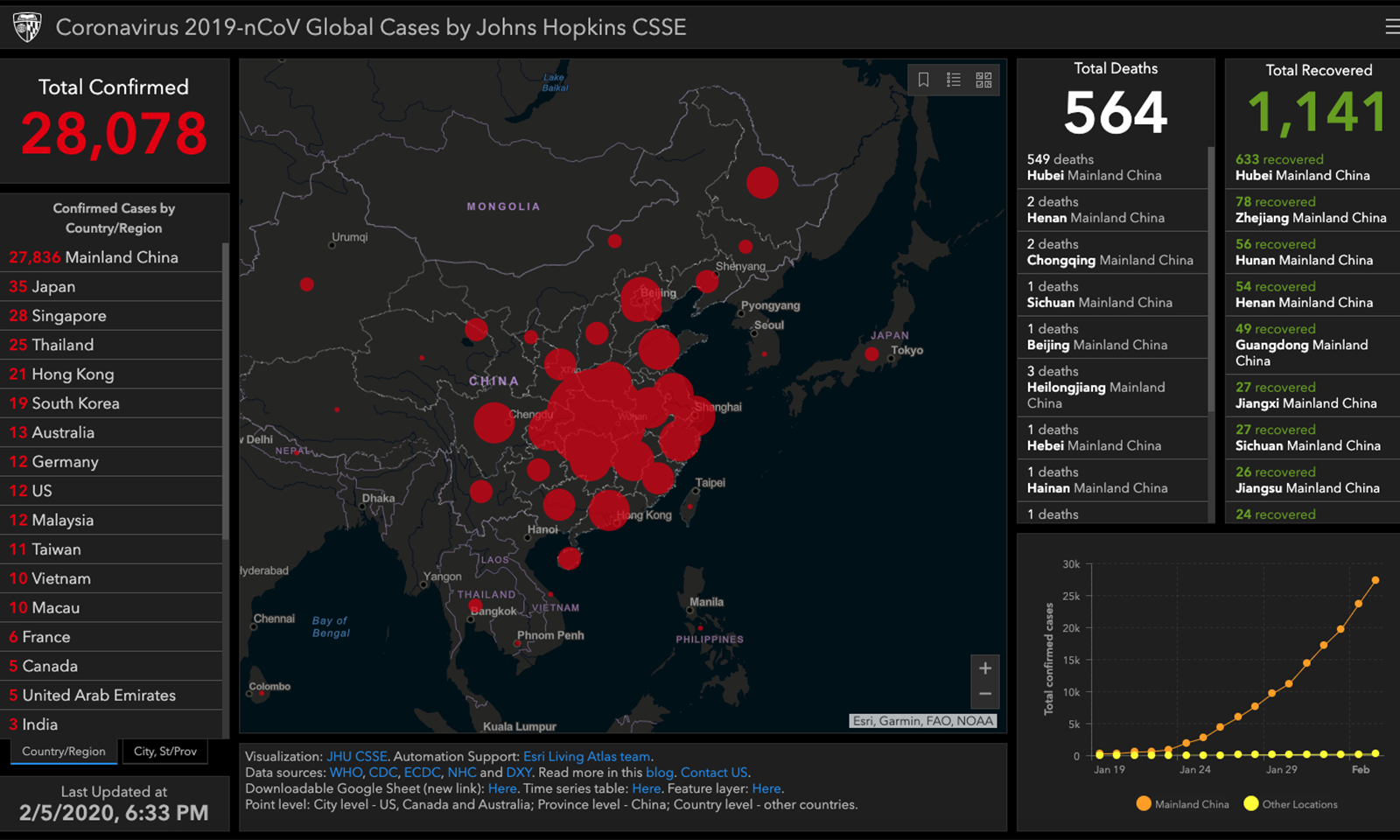Viewport: 1400px width, 840px height.
Task: Select Malaysia in the country list
Action: coord(111,520)
